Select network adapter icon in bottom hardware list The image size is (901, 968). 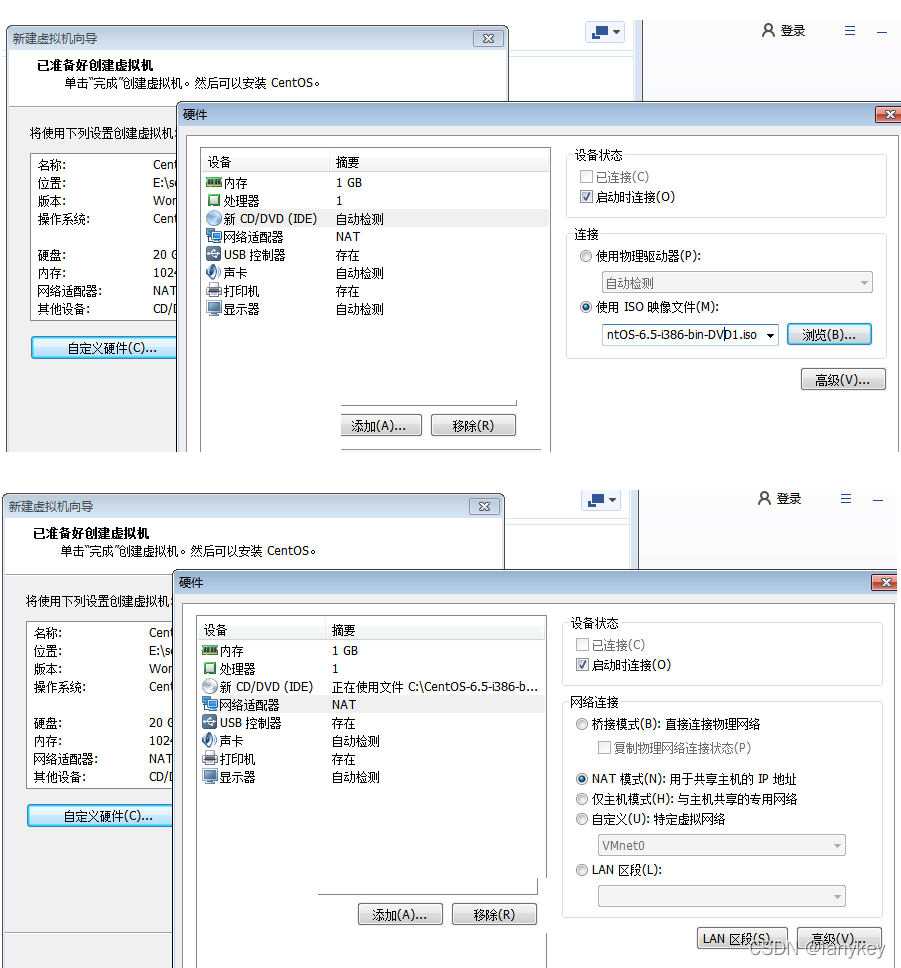pos(210,704)
